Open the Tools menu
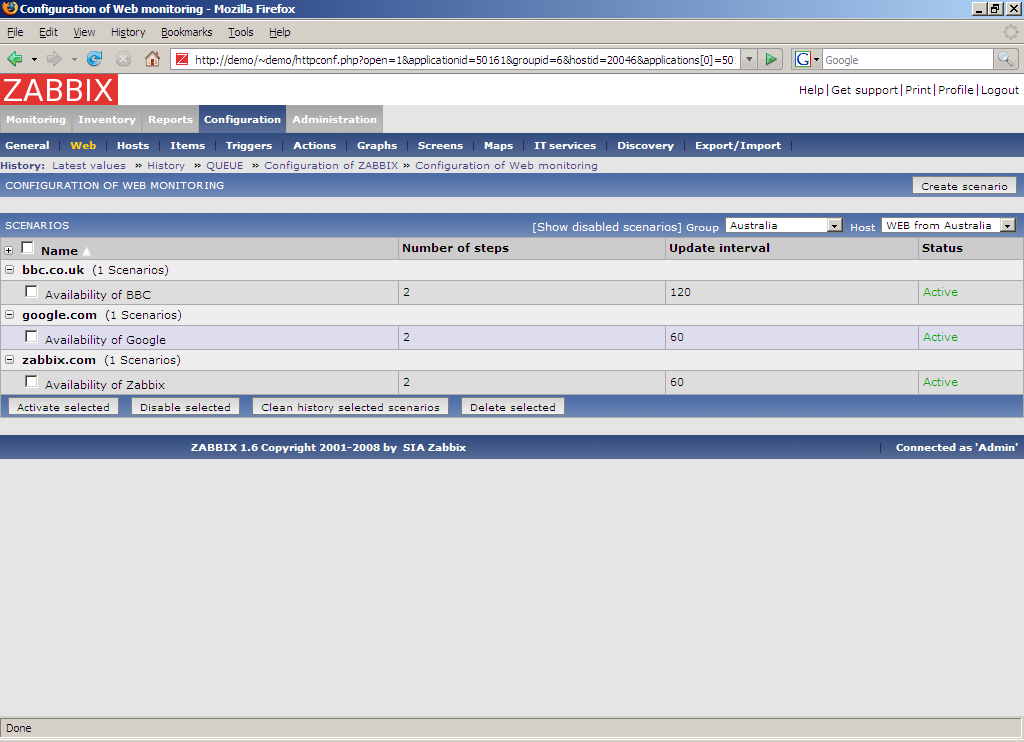The height and width of the screenshot is (742, 1024). point(240,32)
